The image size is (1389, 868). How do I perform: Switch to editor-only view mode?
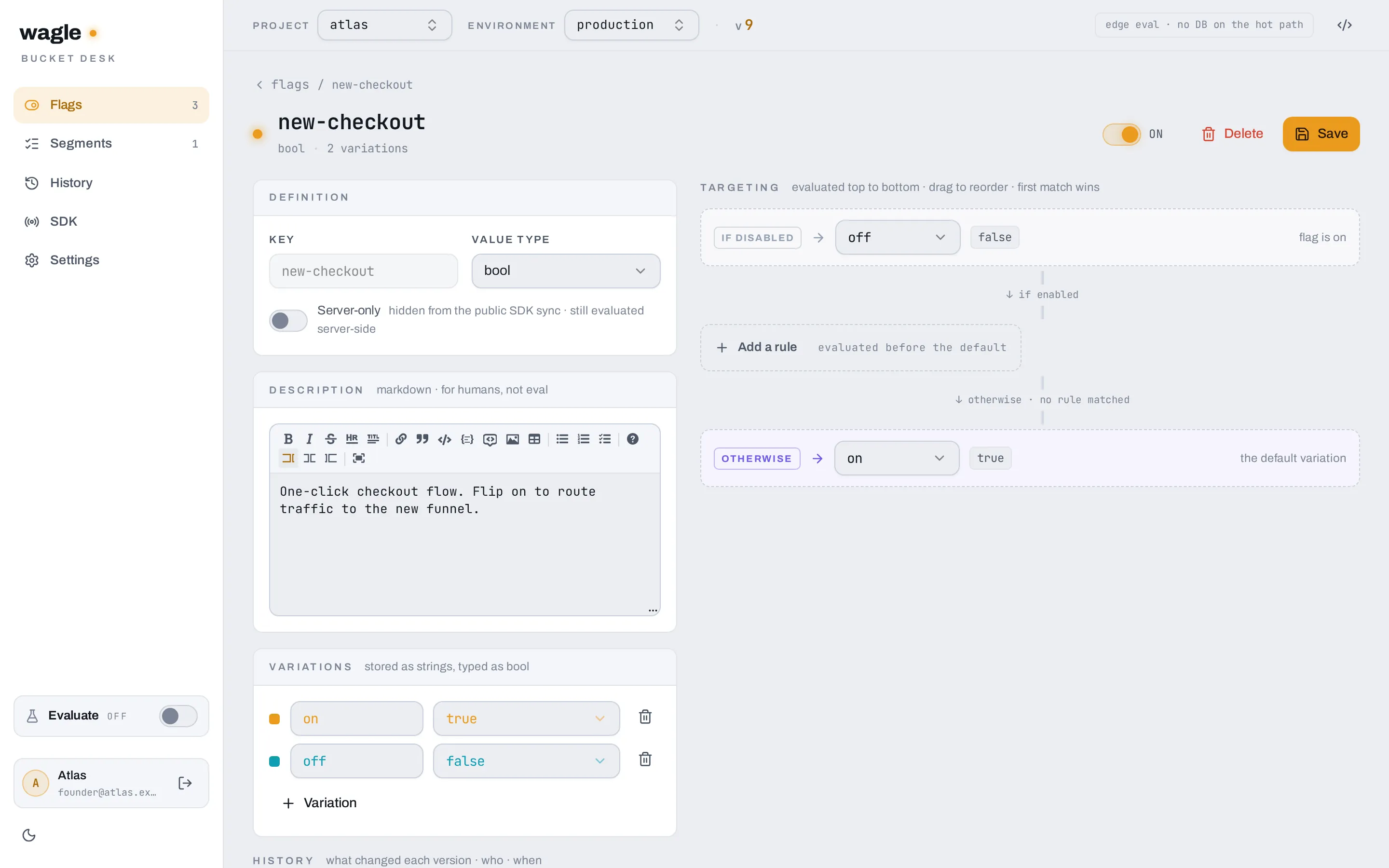(288, 458)
